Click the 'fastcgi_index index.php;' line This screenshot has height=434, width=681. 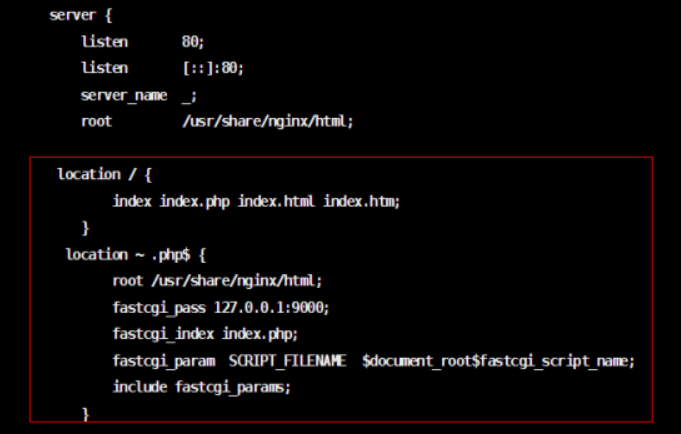coord(205,333)
